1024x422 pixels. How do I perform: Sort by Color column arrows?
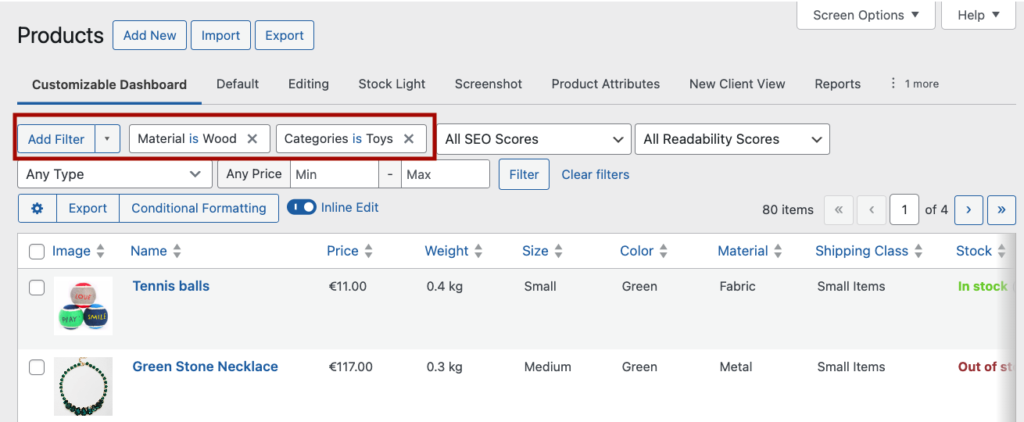point(664,251)
